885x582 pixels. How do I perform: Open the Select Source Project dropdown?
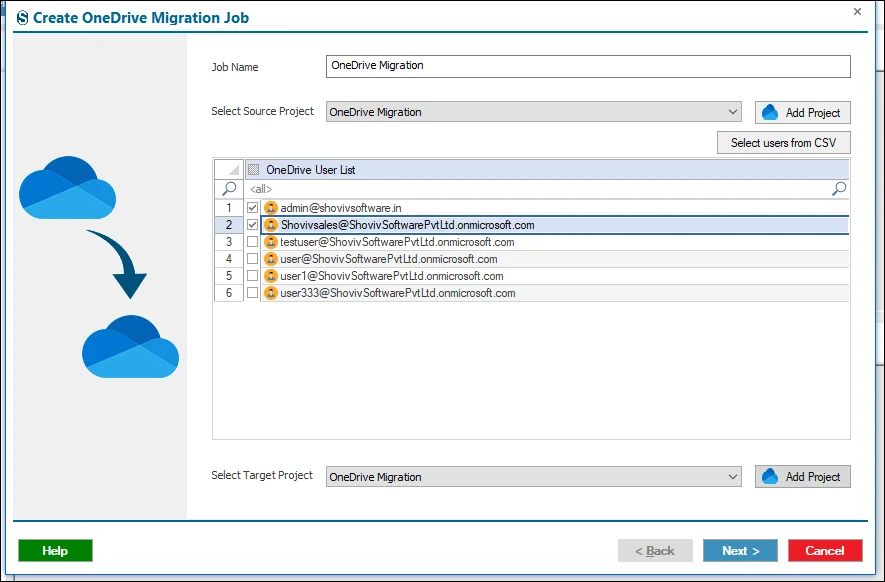[x=533, y=112]
